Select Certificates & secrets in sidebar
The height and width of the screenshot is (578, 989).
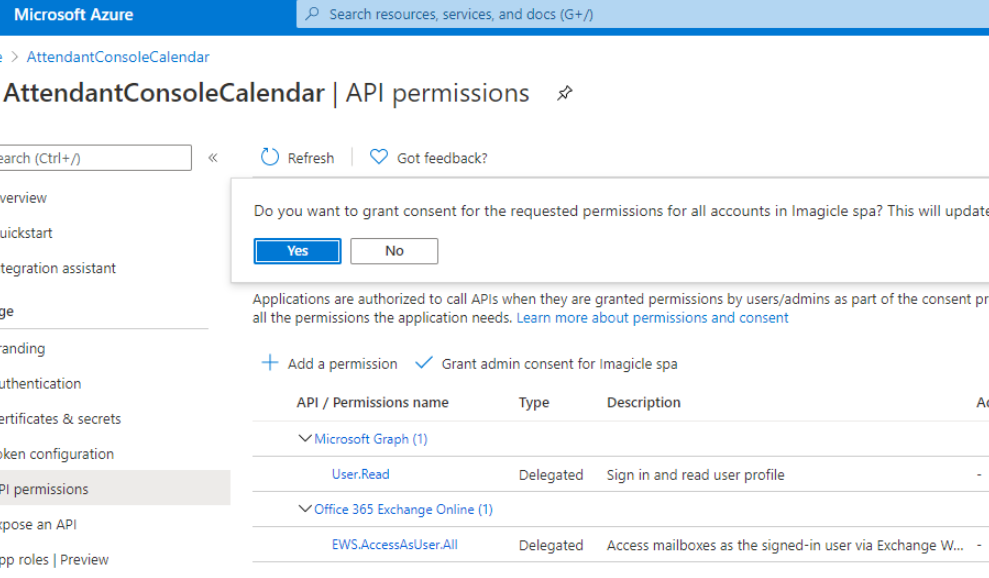tap(60, 419)
